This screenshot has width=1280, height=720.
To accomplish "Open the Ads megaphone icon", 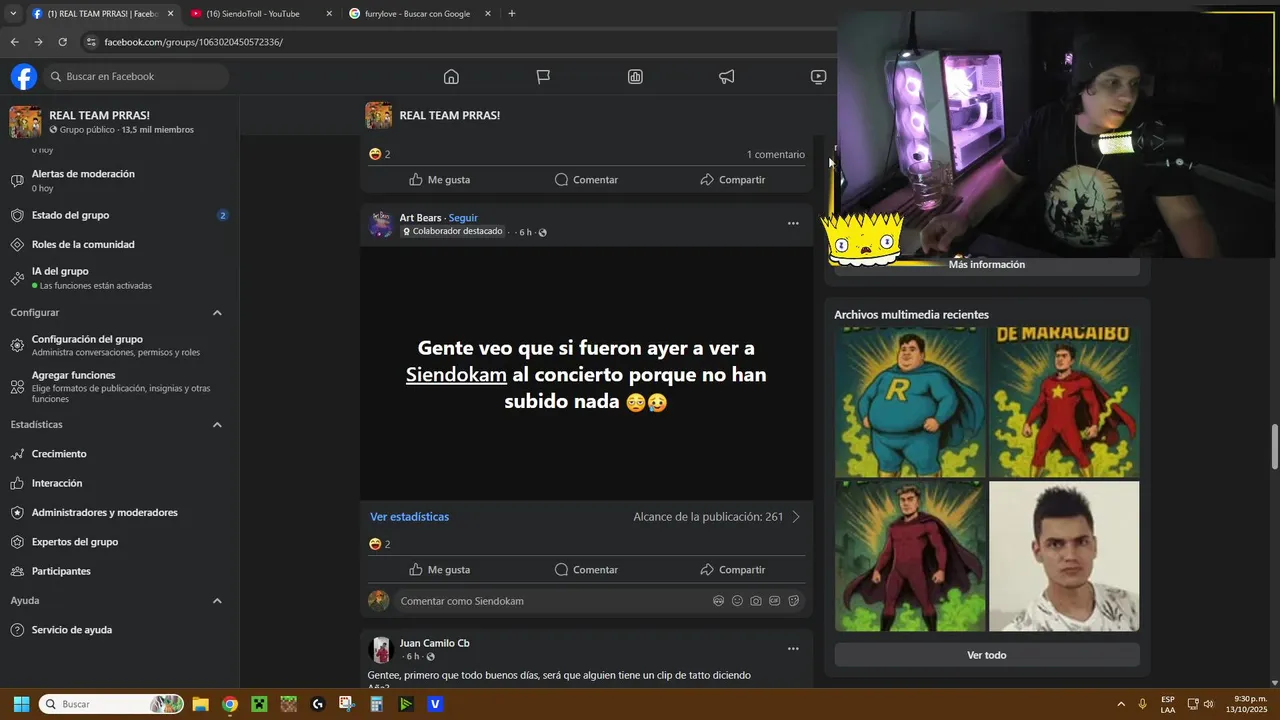I will 727,77.
